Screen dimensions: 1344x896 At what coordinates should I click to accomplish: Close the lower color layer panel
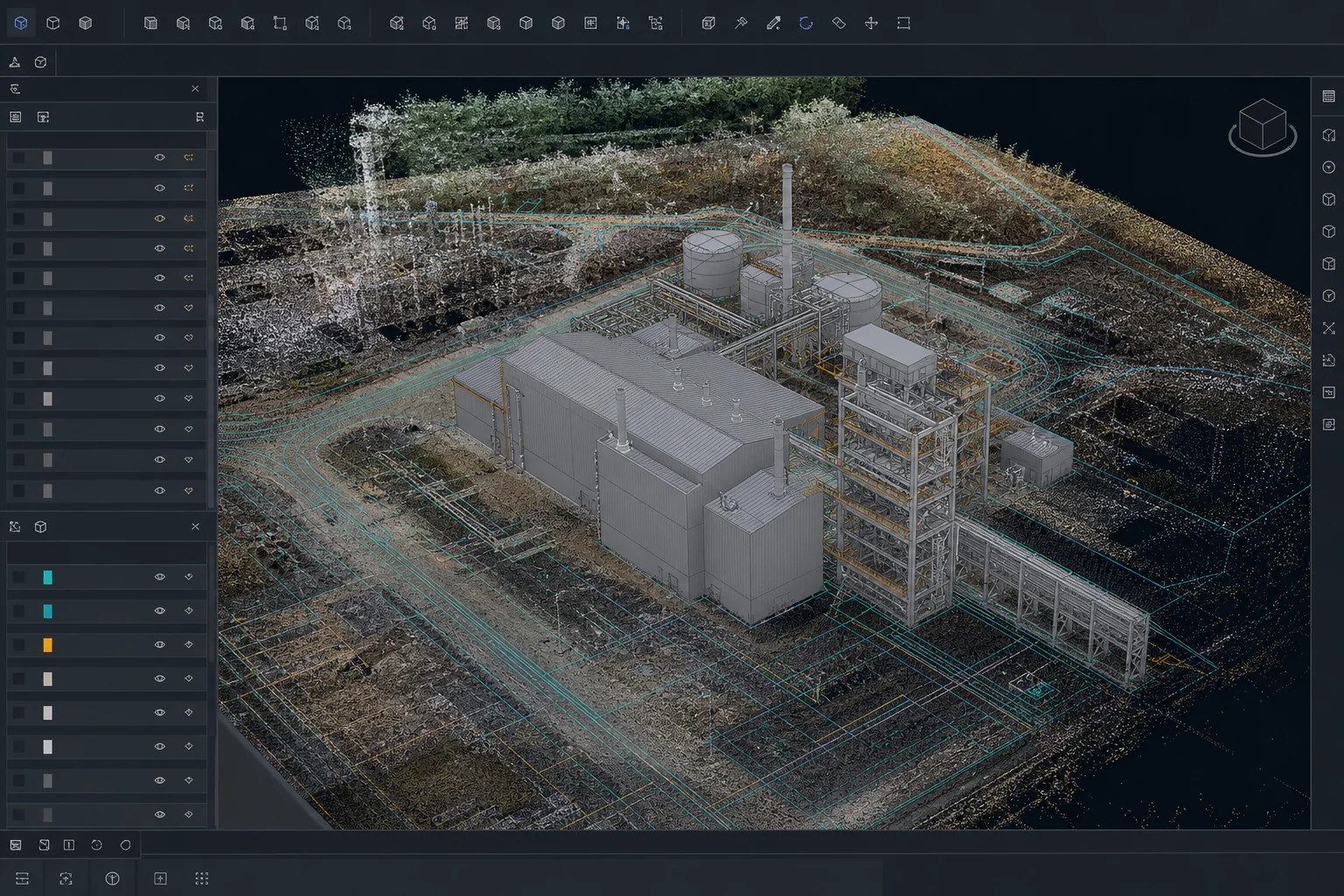click(195, 527)
